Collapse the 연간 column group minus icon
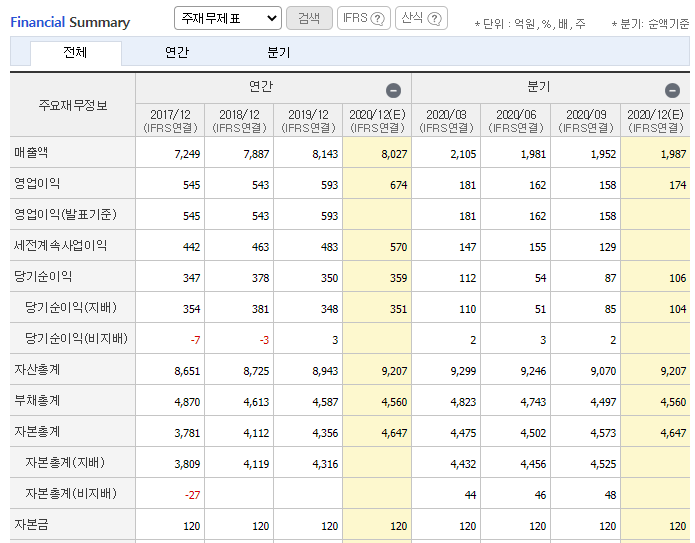The width and height of the screenshot is (695, 543). point(393,90)
